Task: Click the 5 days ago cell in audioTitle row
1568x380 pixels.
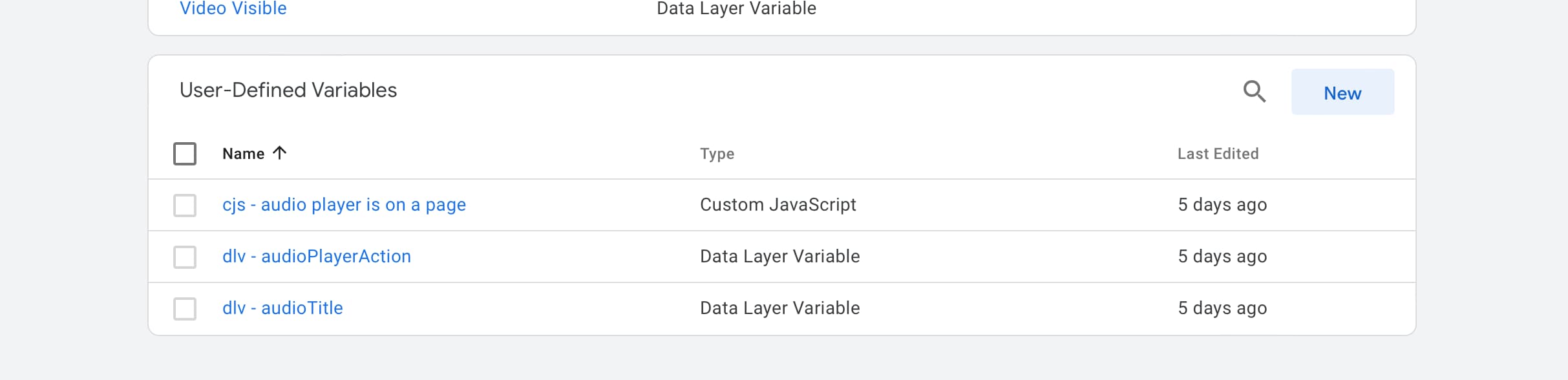Action: 1222,308
